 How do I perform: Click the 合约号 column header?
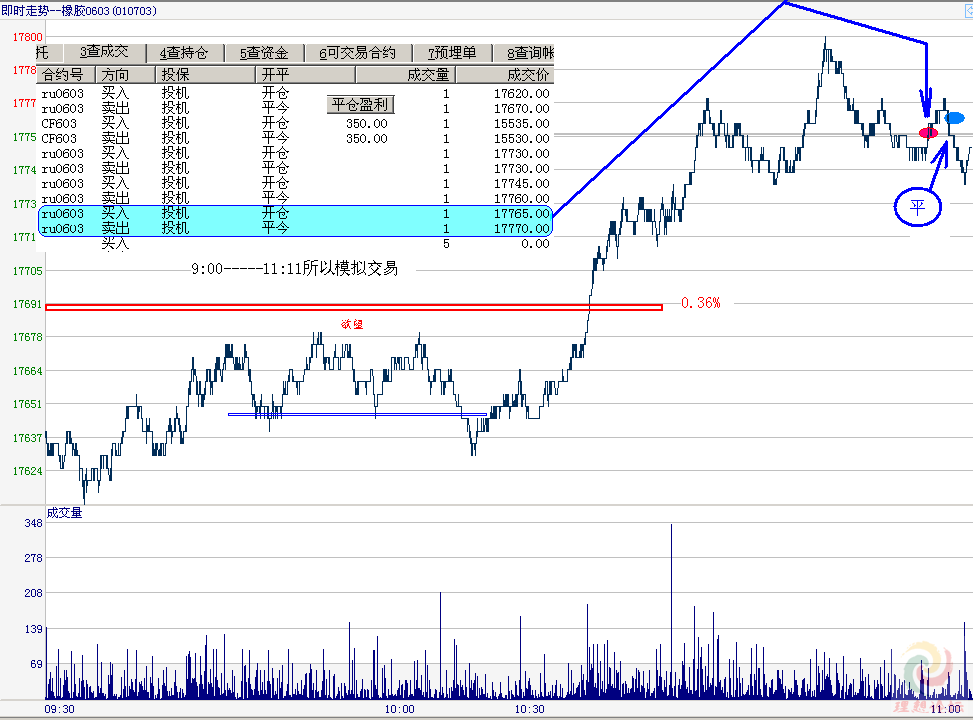(x=65, y=74)
